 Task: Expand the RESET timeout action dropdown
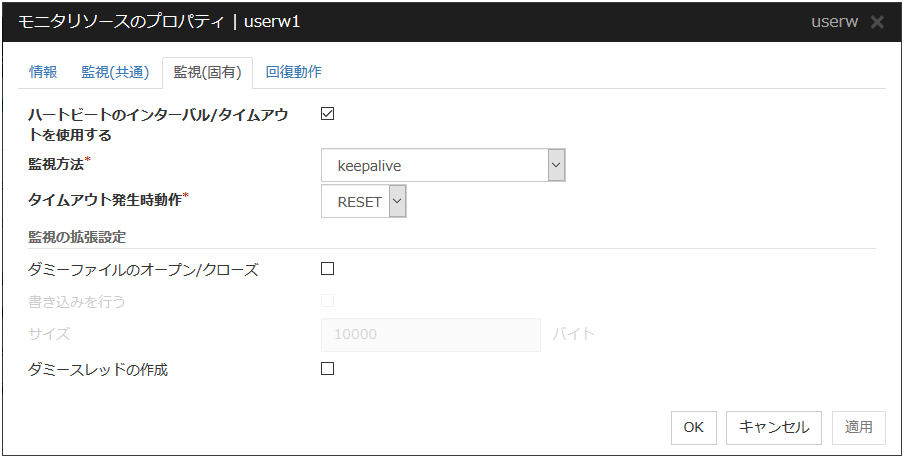(364, 201)
